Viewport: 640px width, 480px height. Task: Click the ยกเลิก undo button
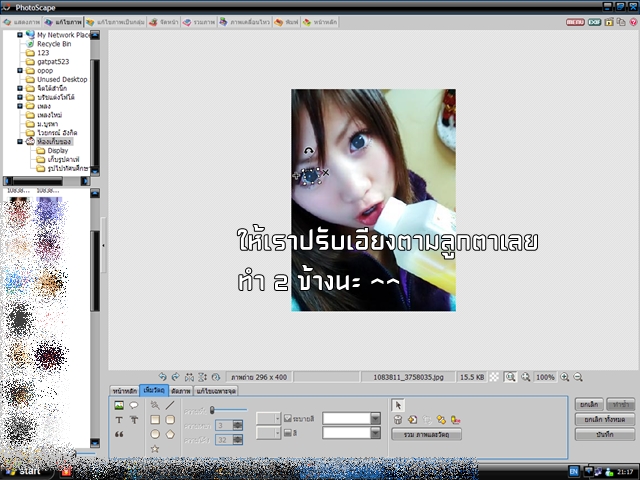point(589,404)
